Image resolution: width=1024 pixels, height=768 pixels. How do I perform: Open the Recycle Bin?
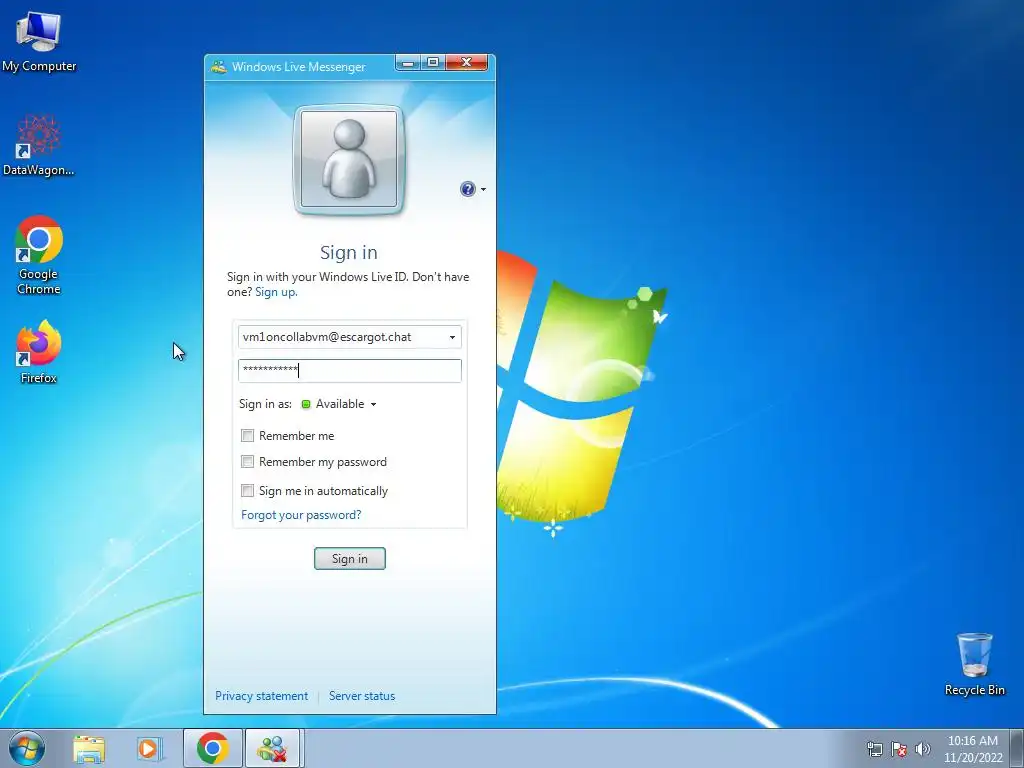(974, 664)
